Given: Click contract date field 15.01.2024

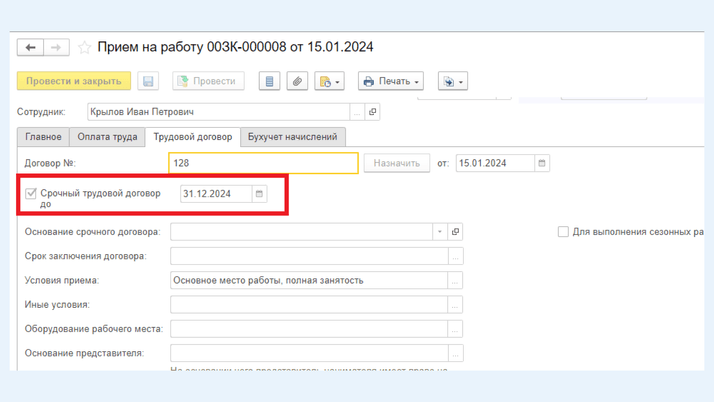Looking at the screenshot, I should 495,163.
